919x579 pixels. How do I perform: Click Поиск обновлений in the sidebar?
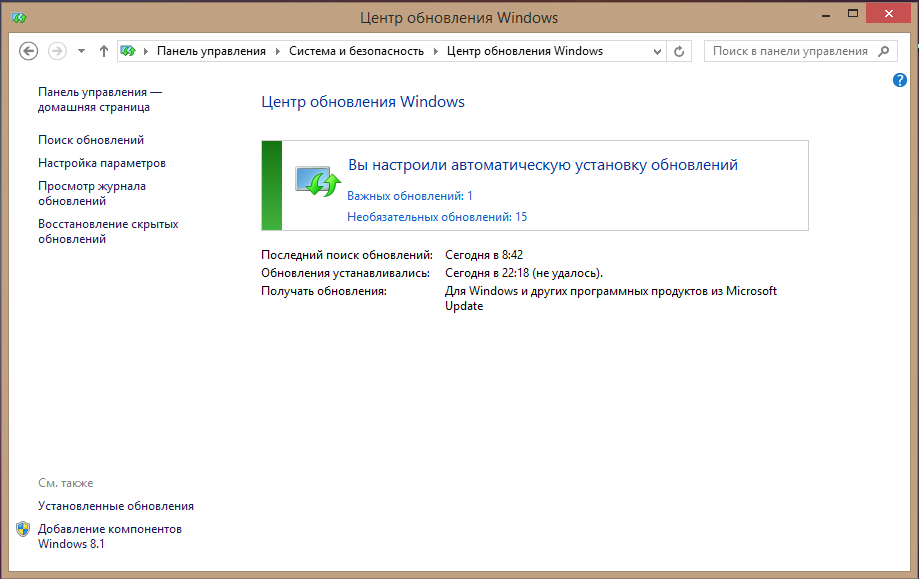pos(91,140)
